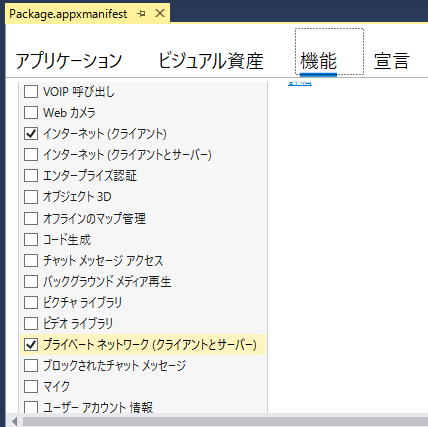Open the 宣言 tab

(x=392, y=61)
